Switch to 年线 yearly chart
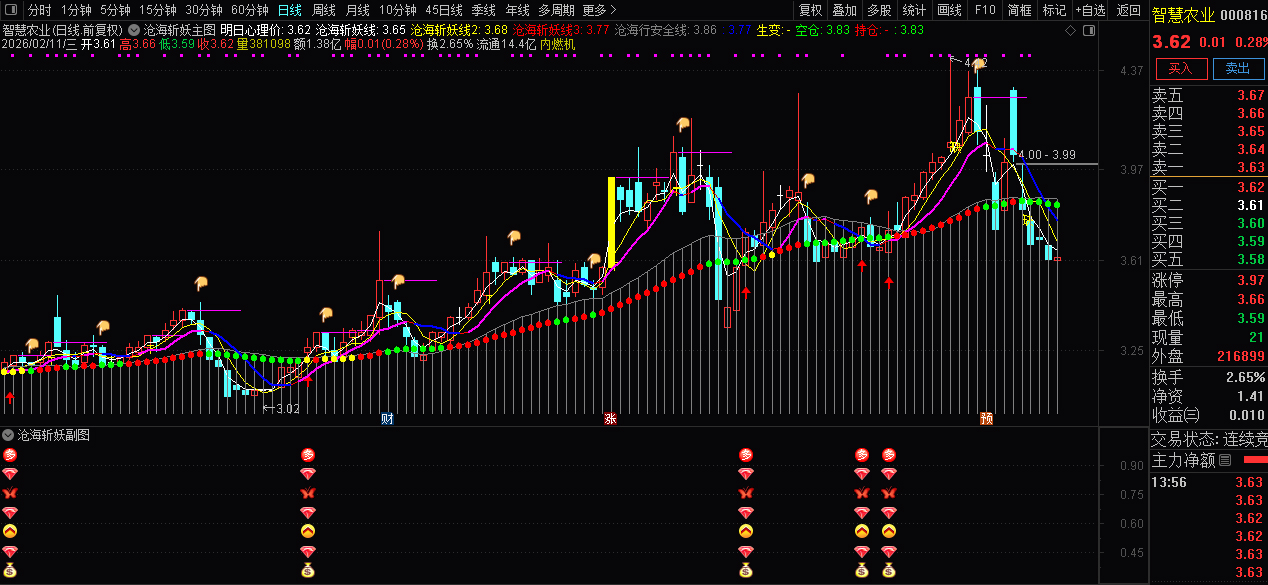Screen dimensions: 1268x585 (517, 10)
